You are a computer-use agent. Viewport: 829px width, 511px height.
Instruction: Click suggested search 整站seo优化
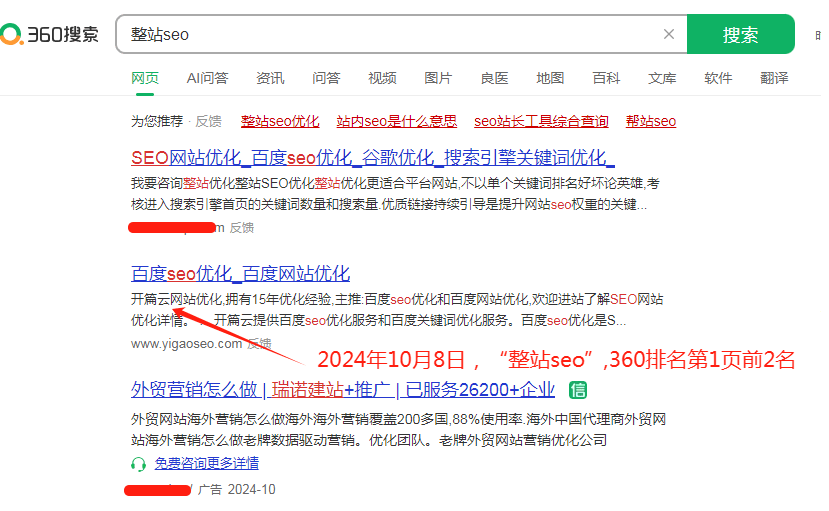280,122
